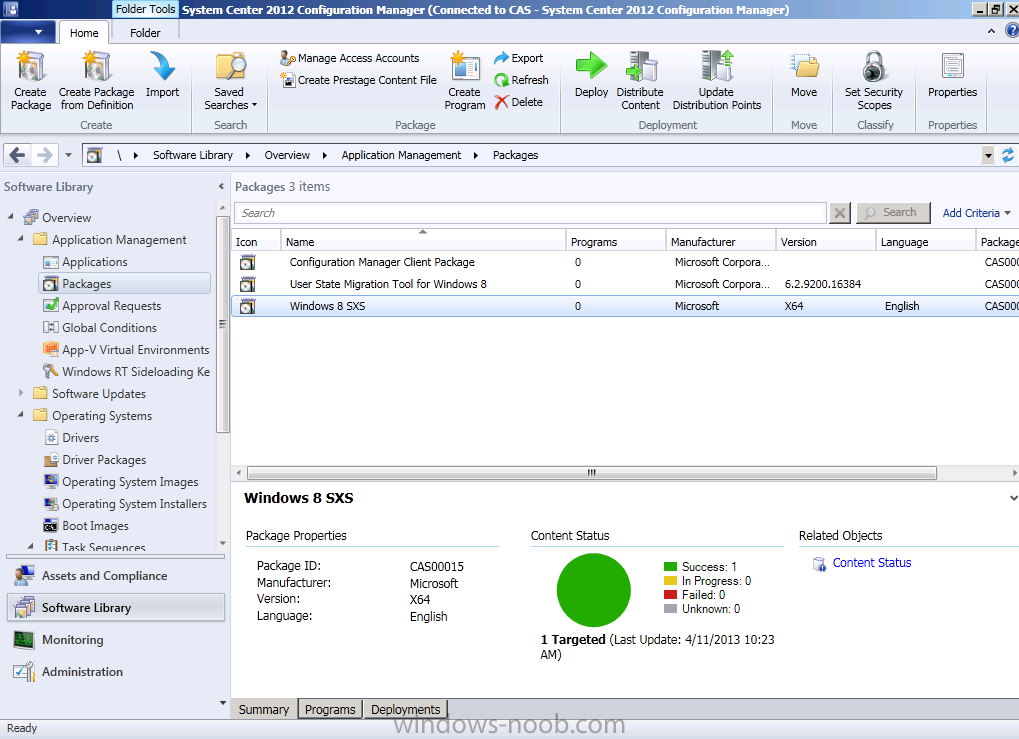Open the Deployments tab
This screenshot has width=1019, height=739.
406,709
